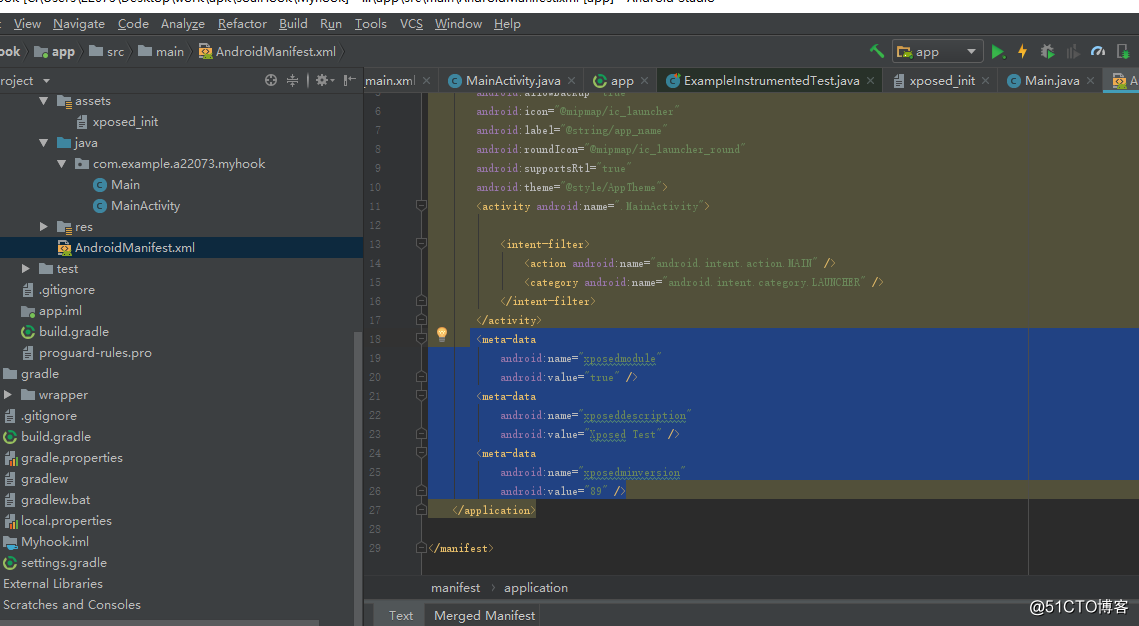Fold the activity tag at line 11
This screenshot has height=626, width=1139.
pos(421,206)
